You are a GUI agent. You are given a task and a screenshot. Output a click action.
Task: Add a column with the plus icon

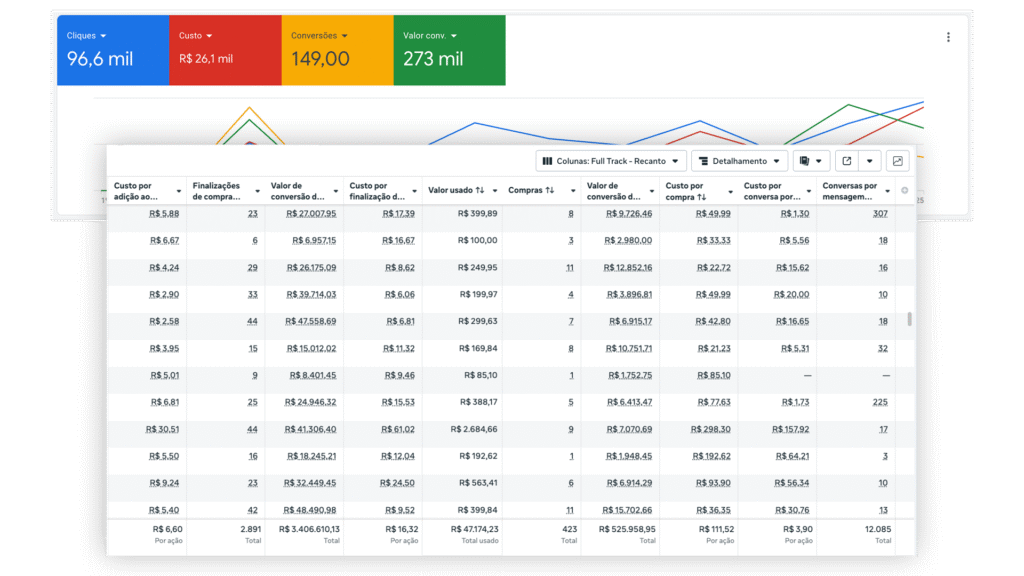coord(905,190)
